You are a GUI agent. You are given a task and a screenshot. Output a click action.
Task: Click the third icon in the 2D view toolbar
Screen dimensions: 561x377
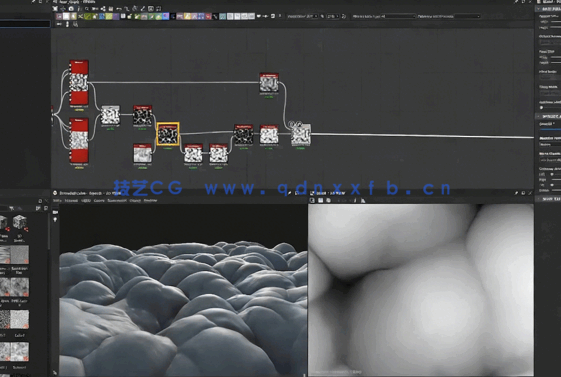(328, 200)
